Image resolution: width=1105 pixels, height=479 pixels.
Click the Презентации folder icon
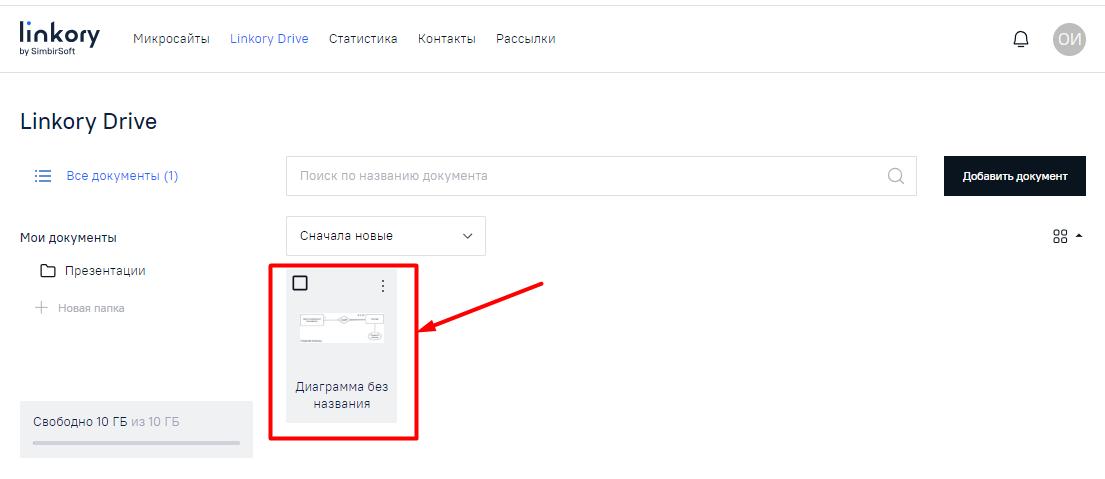47,271
